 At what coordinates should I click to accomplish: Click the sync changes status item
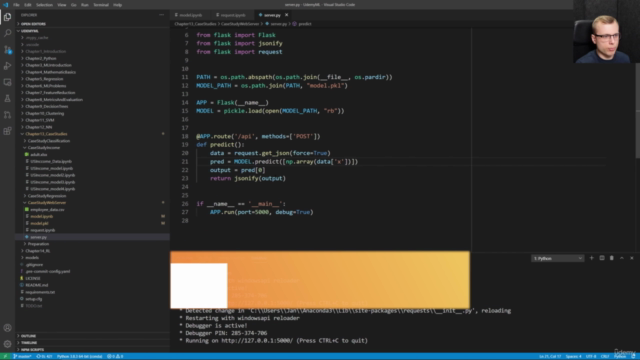44,356
